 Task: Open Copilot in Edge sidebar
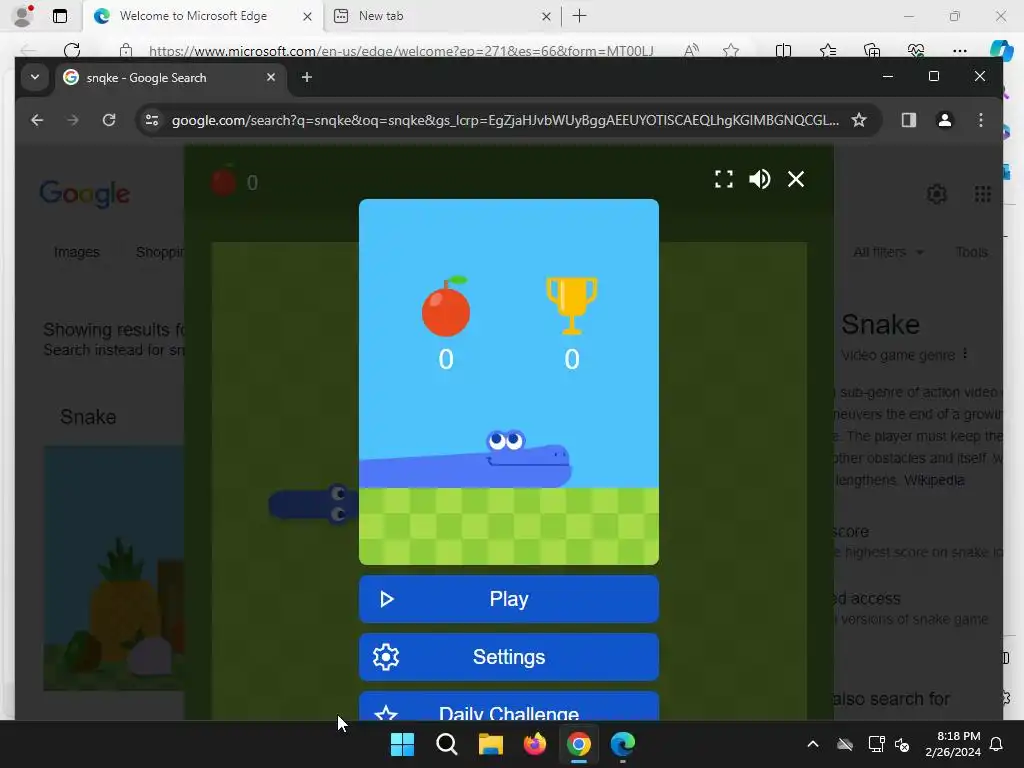pos(1000,50)
